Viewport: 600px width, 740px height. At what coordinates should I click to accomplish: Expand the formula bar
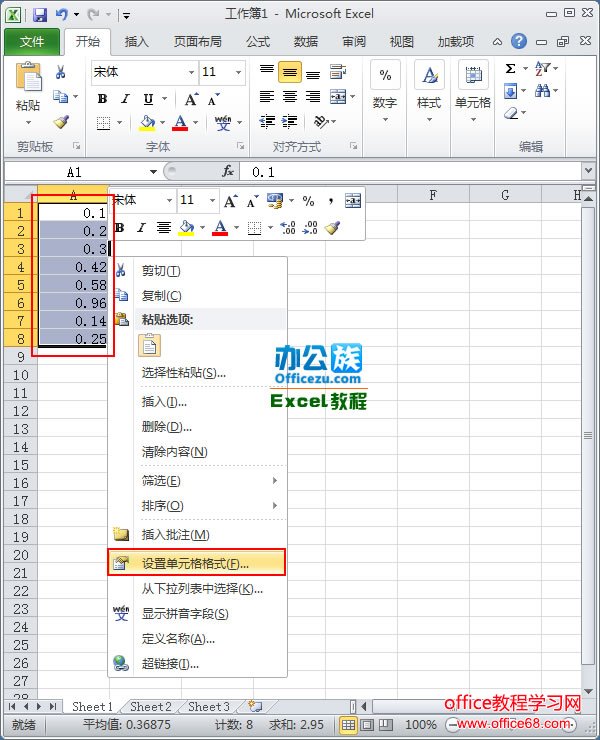tap(588, 170)
